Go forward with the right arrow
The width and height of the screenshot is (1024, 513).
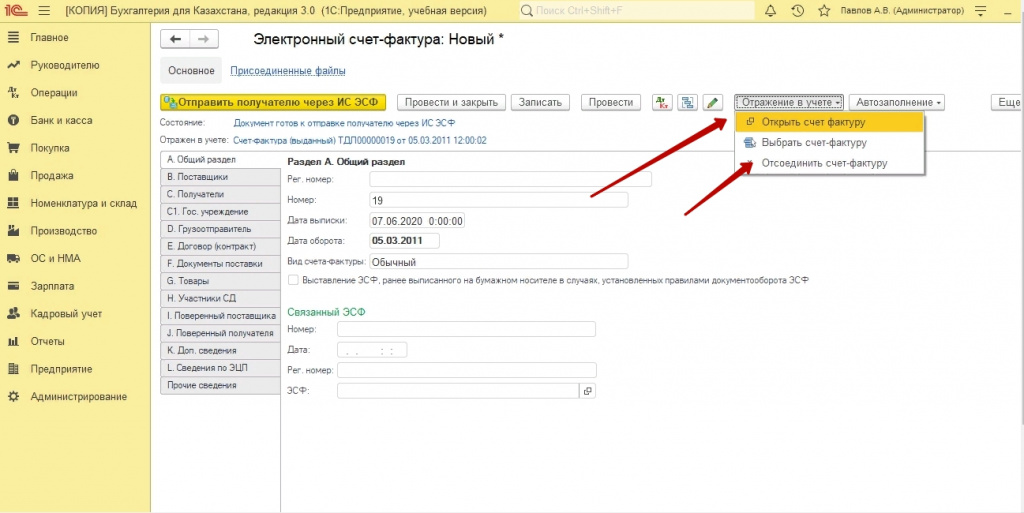click(204, 39)
